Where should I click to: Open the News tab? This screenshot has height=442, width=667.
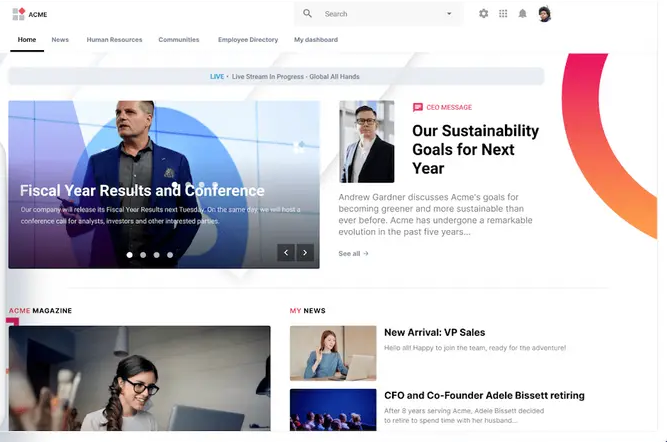(60, 40)
